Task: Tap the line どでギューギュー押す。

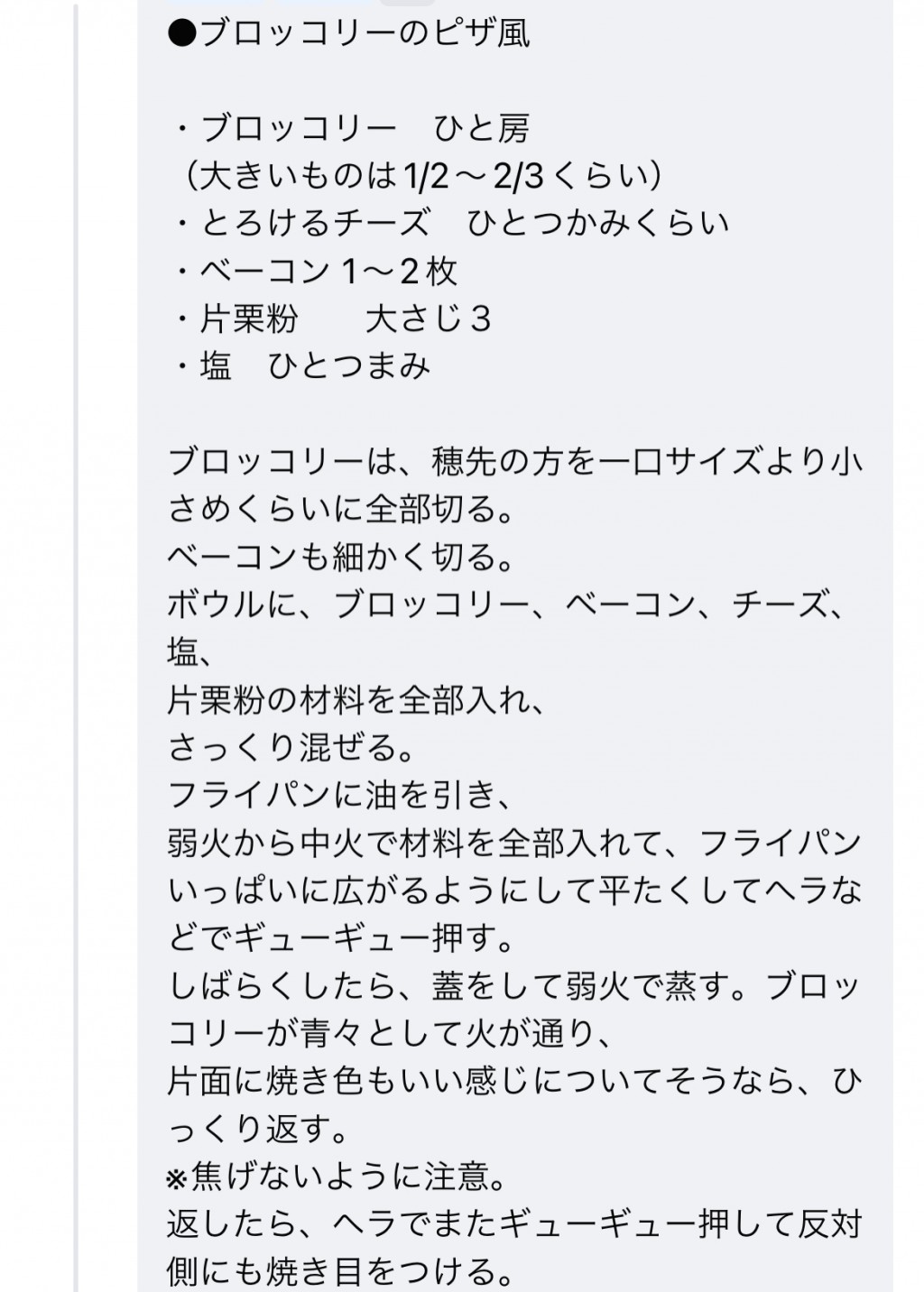Action: click(x=341, y=939)
